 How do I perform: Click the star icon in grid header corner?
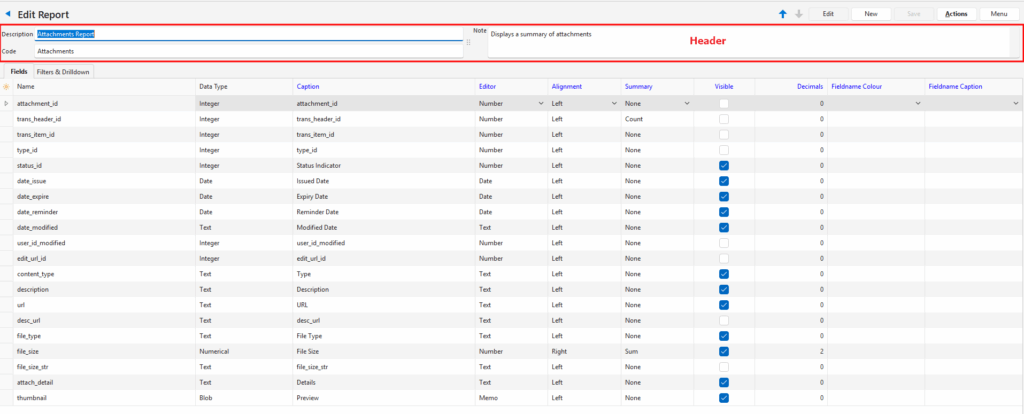point(7,87)
